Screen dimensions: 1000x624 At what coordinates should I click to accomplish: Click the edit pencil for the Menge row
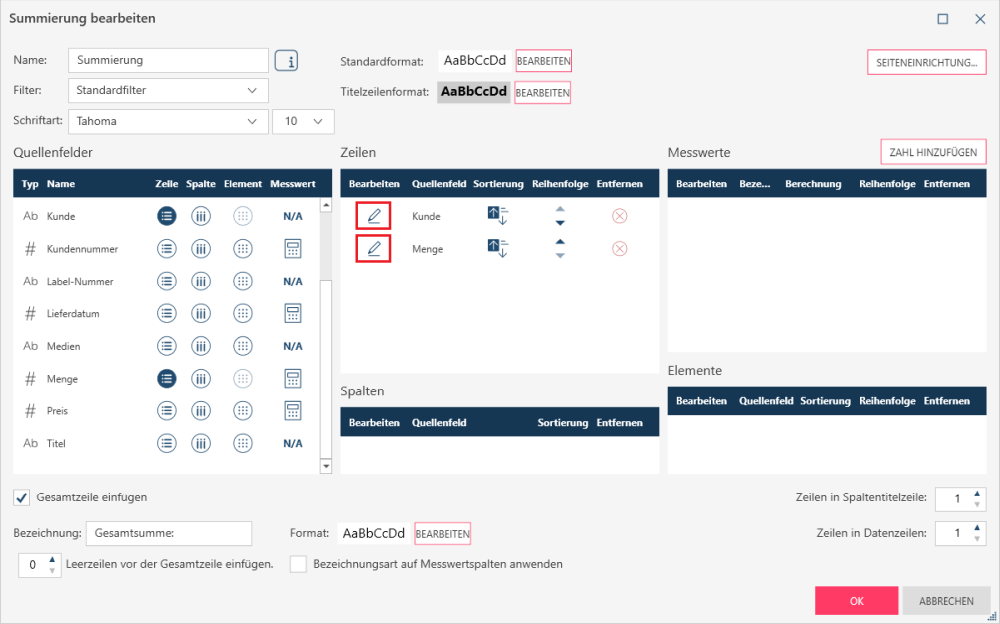tap(374, 248)
